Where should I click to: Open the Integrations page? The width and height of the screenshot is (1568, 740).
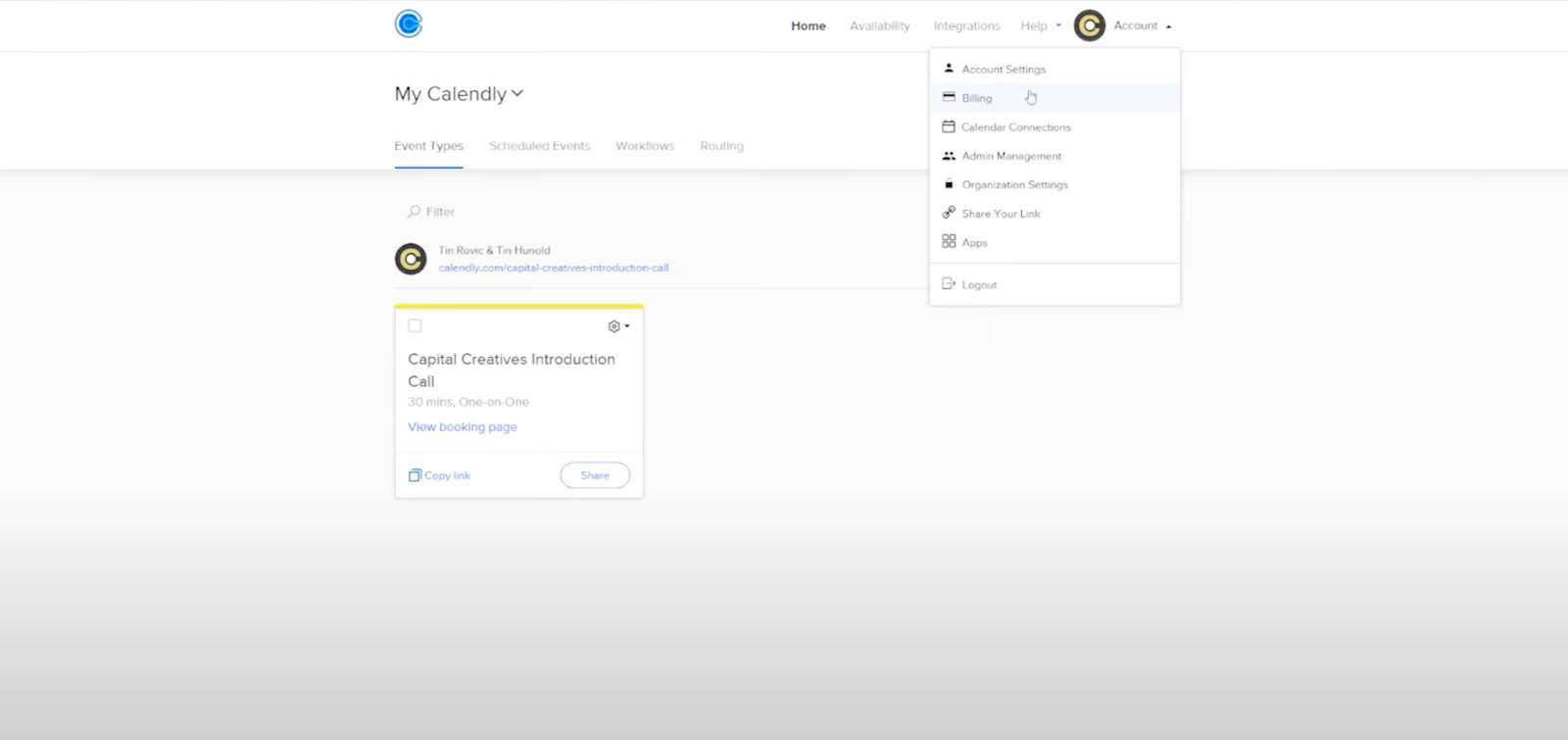tap(967, 25)
